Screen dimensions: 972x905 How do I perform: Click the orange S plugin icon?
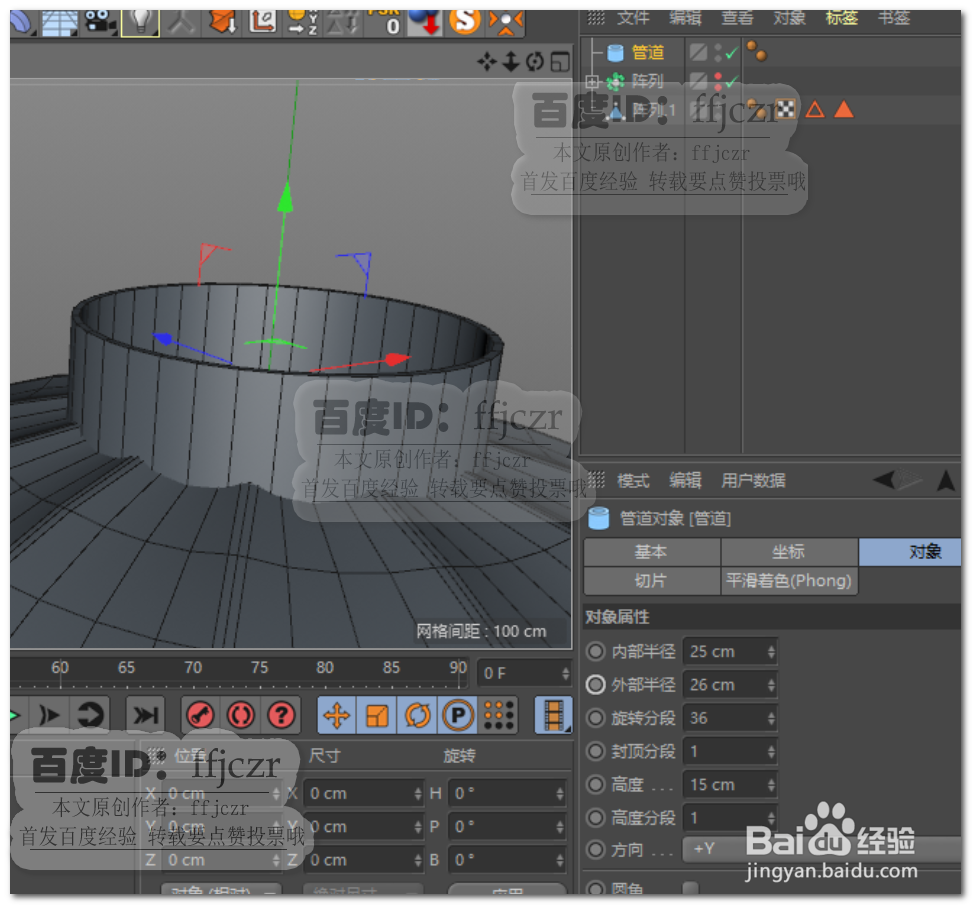point(465,21)
